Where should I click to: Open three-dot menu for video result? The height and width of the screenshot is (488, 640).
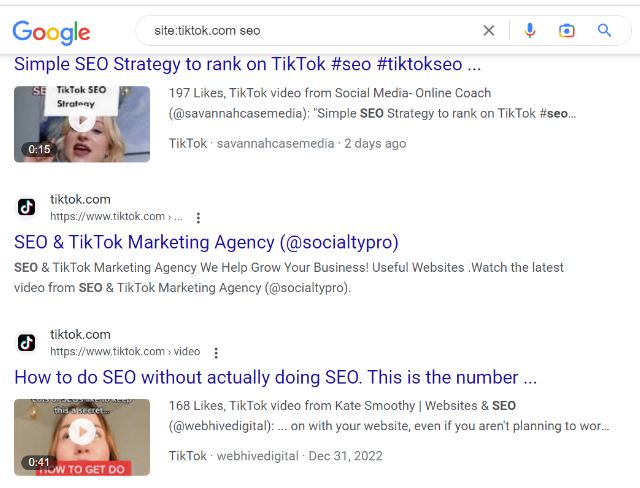click(216, 353)
